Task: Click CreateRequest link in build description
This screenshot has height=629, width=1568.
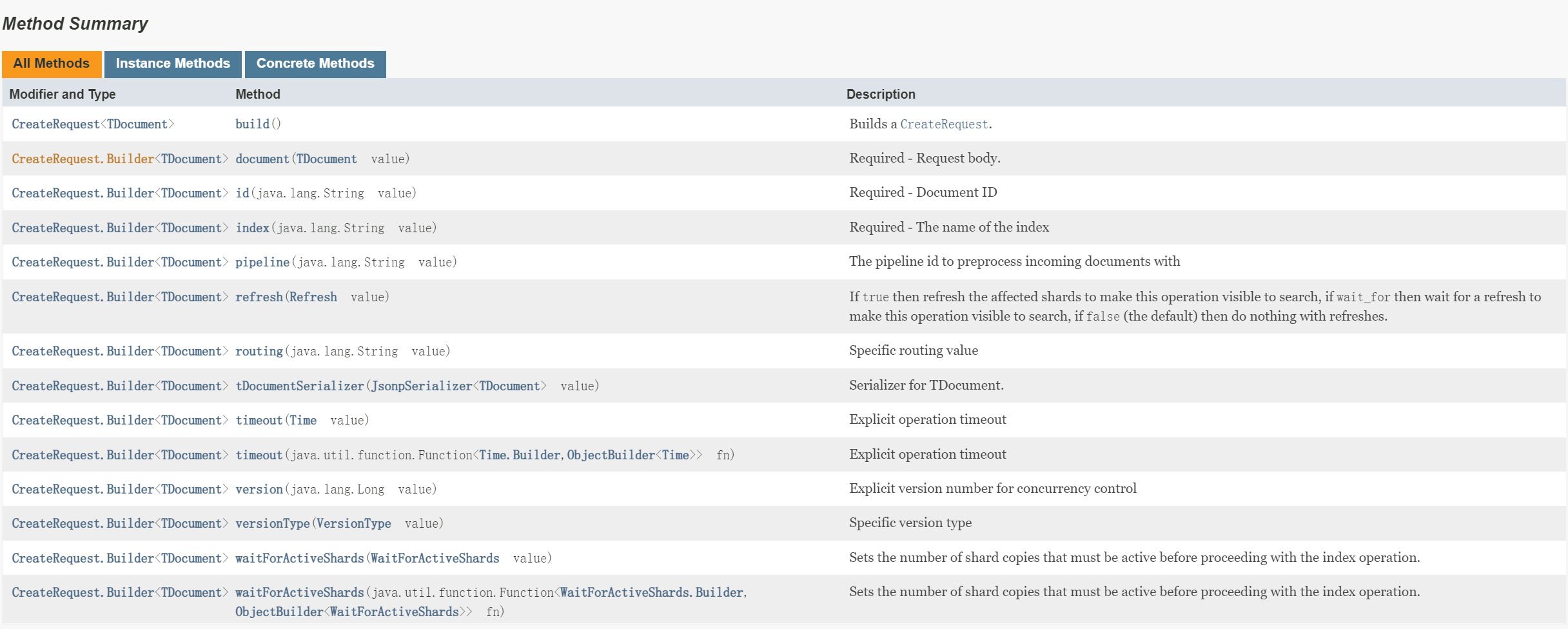Action: point(944,124)
